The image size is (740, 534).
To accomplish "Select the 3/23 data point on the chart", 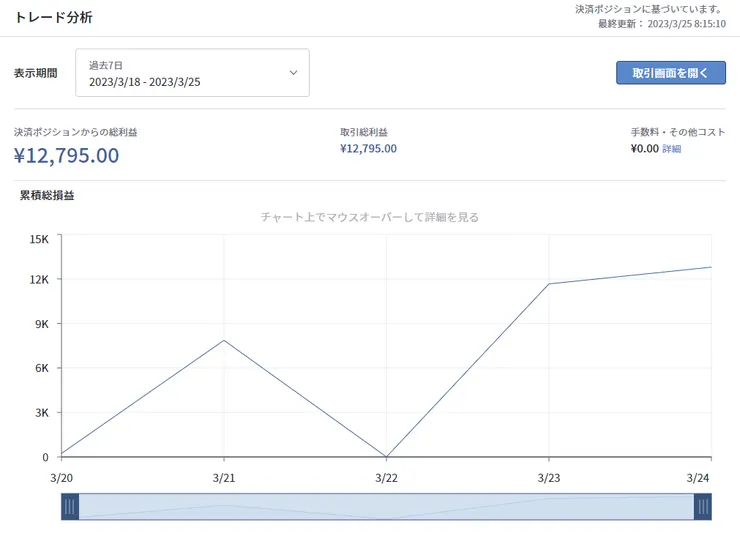I will coord(549,284).
